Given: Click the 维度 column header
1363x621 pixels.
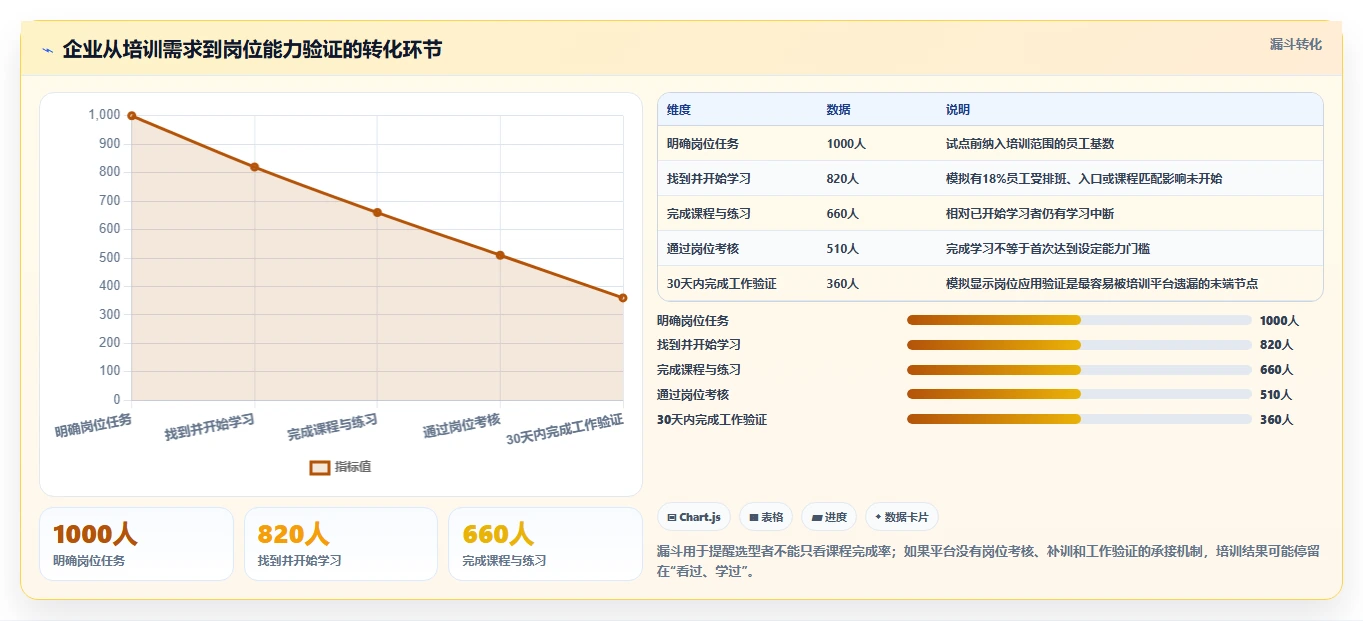Looking at the screenshot, I should point(679,110).
